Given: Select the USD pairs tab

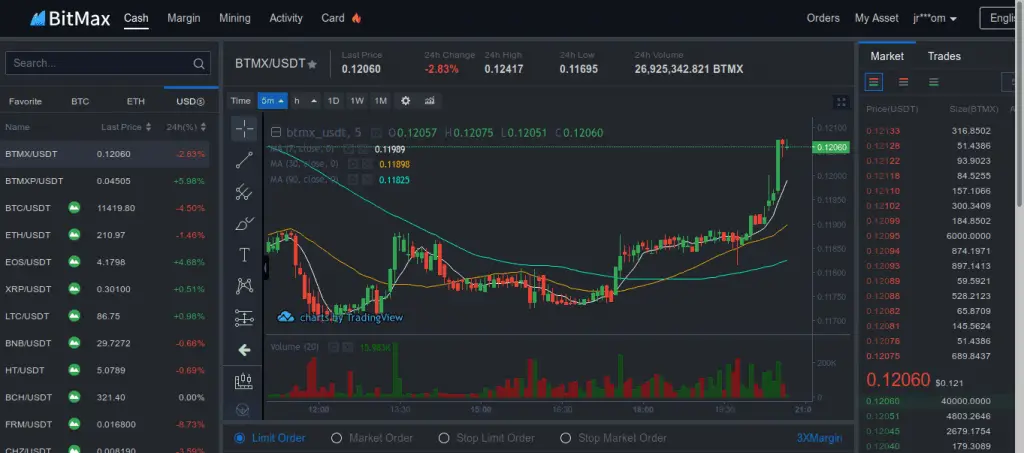Looking at the screenshot, I should pos(191,101).
